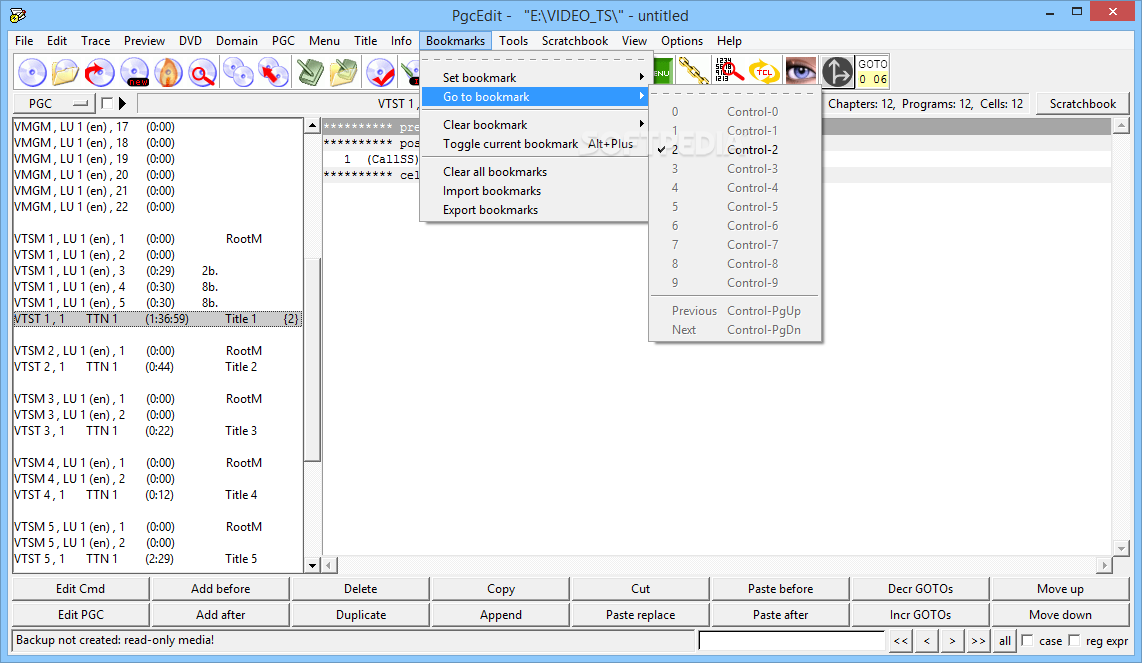Screen dimensions: 1142x663
Task: Click the green notebook with pen icon
Action: tap(310, 72)
